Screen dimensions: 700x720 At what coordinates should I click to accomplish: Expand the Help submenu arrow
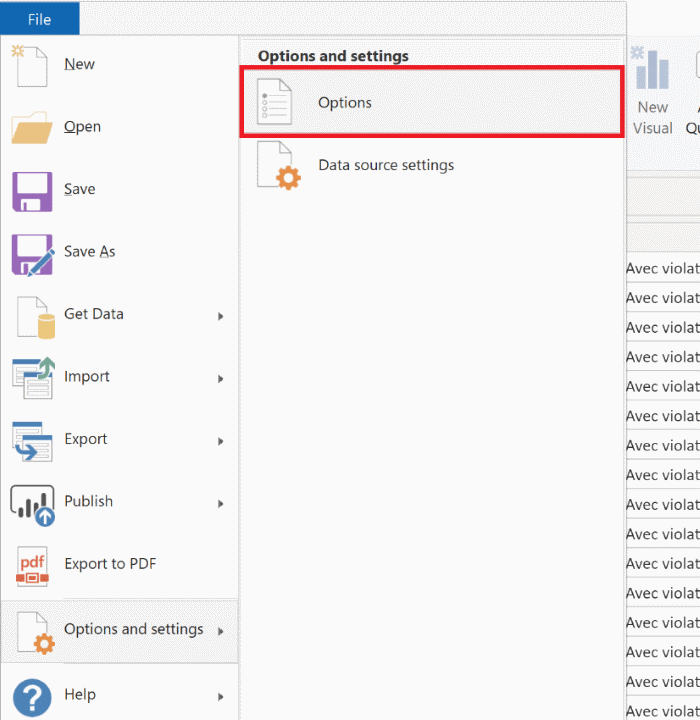coord(220,697)
